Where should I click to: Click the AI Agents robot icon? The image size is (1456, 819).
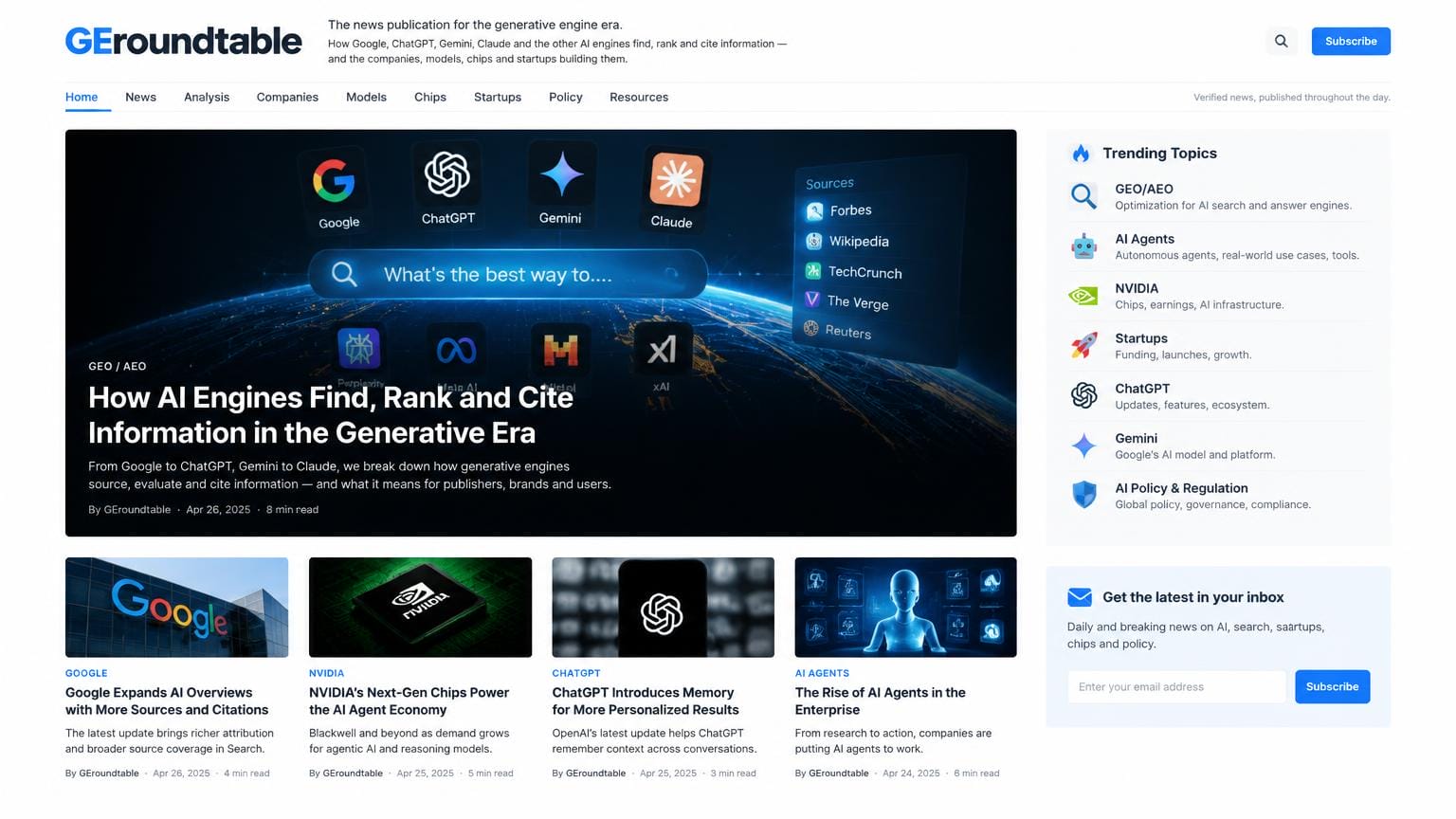[1083, 246]
